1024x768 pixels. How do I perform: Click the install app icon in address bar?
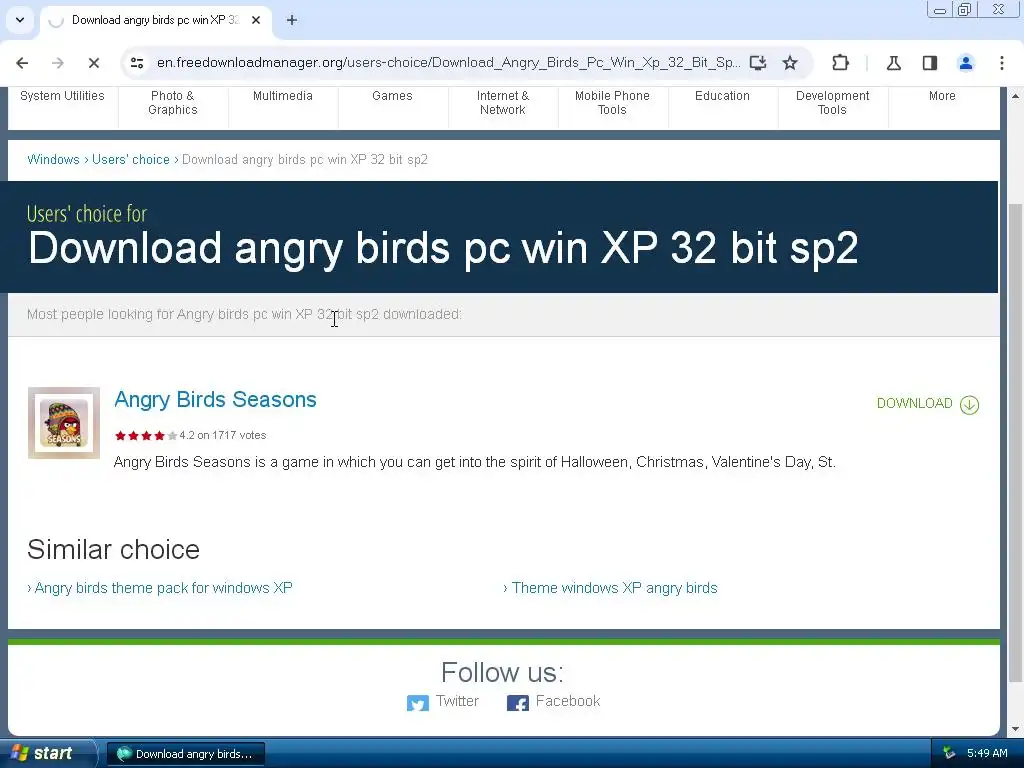click(758, 63)
